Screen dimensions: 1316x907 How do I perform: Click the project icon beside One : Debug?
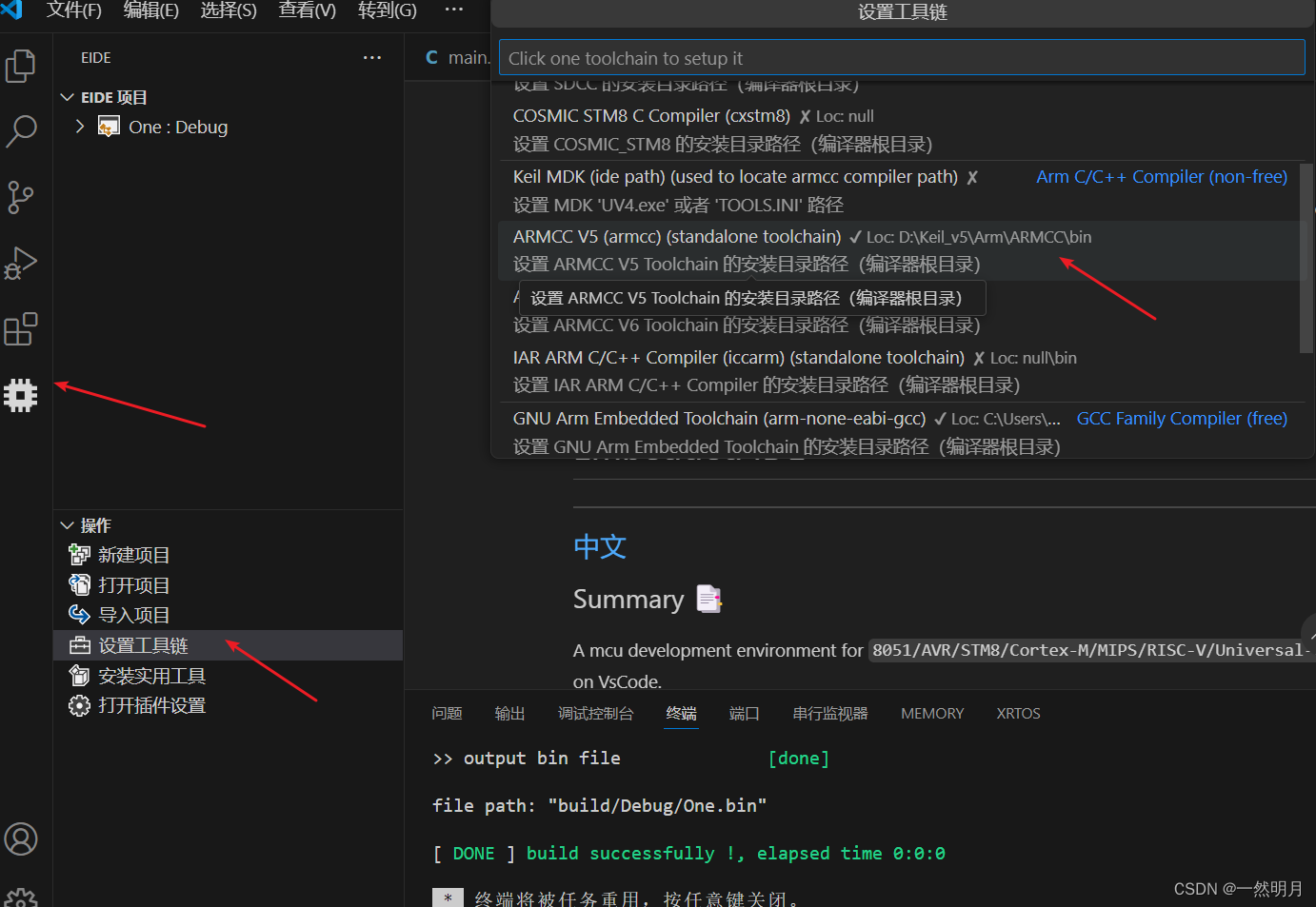[x=109, y=127]
